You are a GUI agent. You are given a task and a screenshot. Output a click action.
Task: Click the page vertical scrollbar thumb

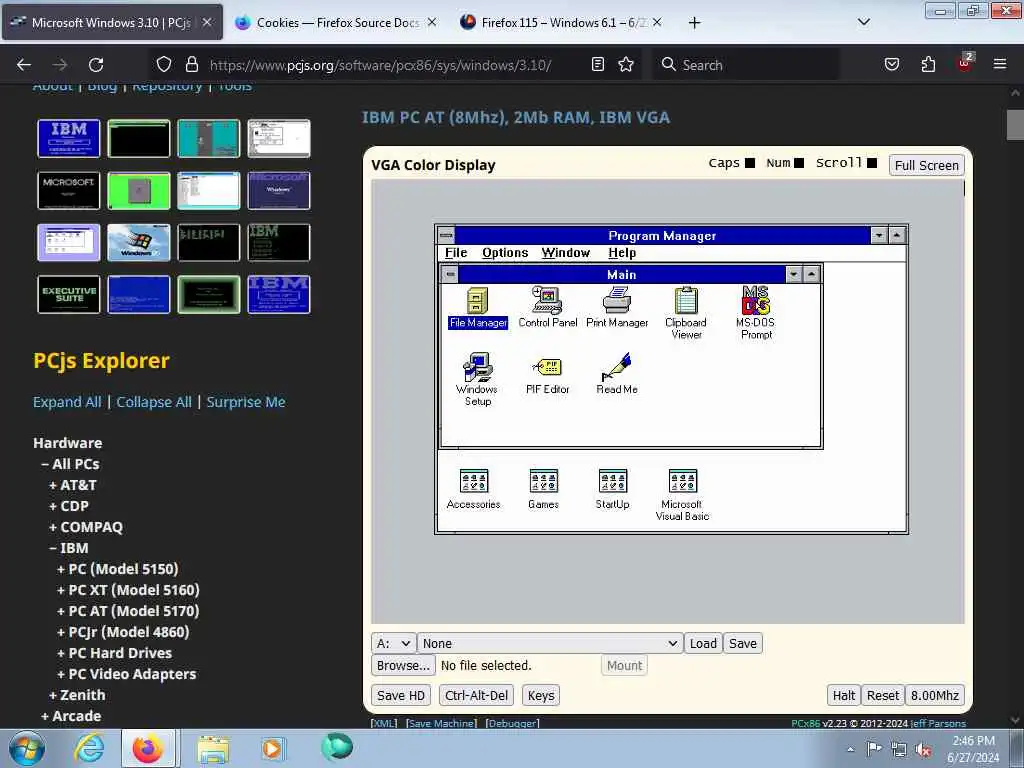tap(1015, 125)
